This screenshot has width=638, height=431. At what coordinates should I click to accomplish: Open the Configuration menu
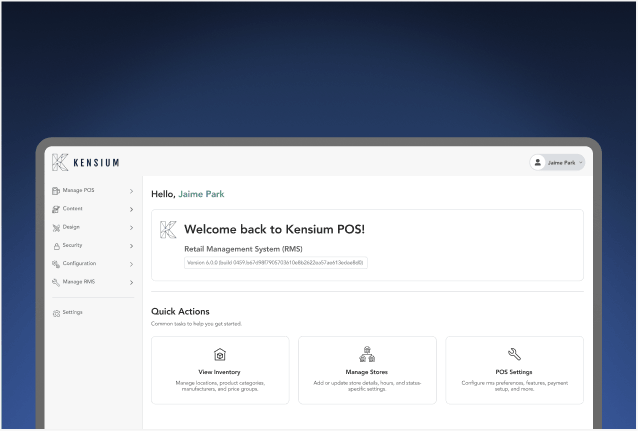93,264
